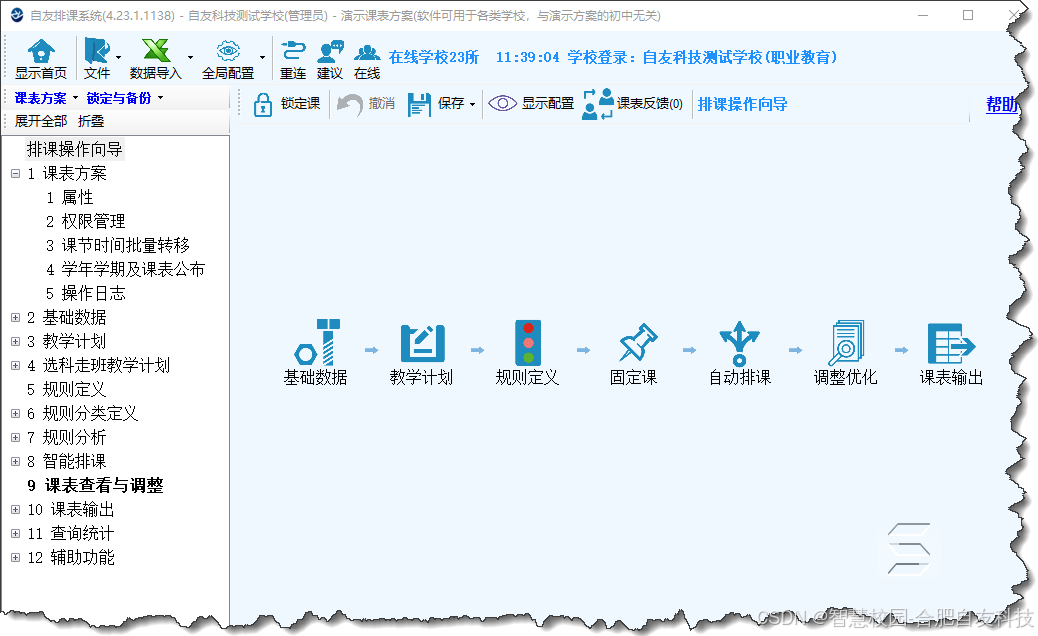This screenshot has height=636, width=1038.
Task: Click the 调整优化 magnifier document icon
Action: [846, 342]
